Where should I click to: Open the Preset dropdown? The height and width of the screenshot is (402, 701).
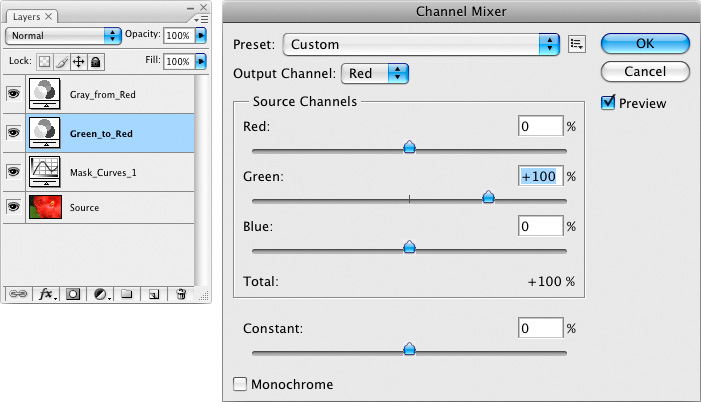pyautogui.click(x=421, y=44)
